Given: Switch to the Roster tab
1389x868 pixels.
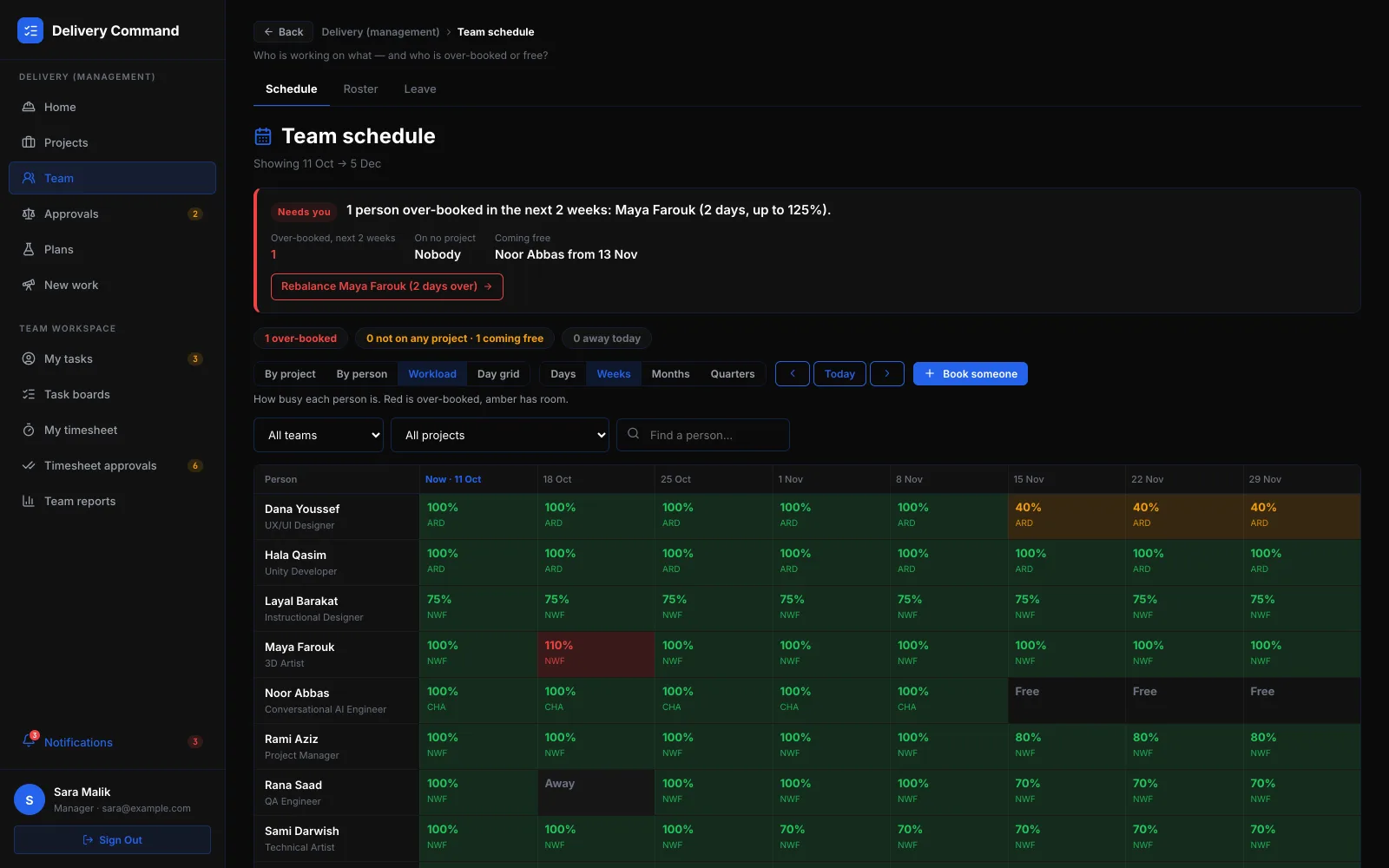Looking at the screenshot, I should coord(360,89).
